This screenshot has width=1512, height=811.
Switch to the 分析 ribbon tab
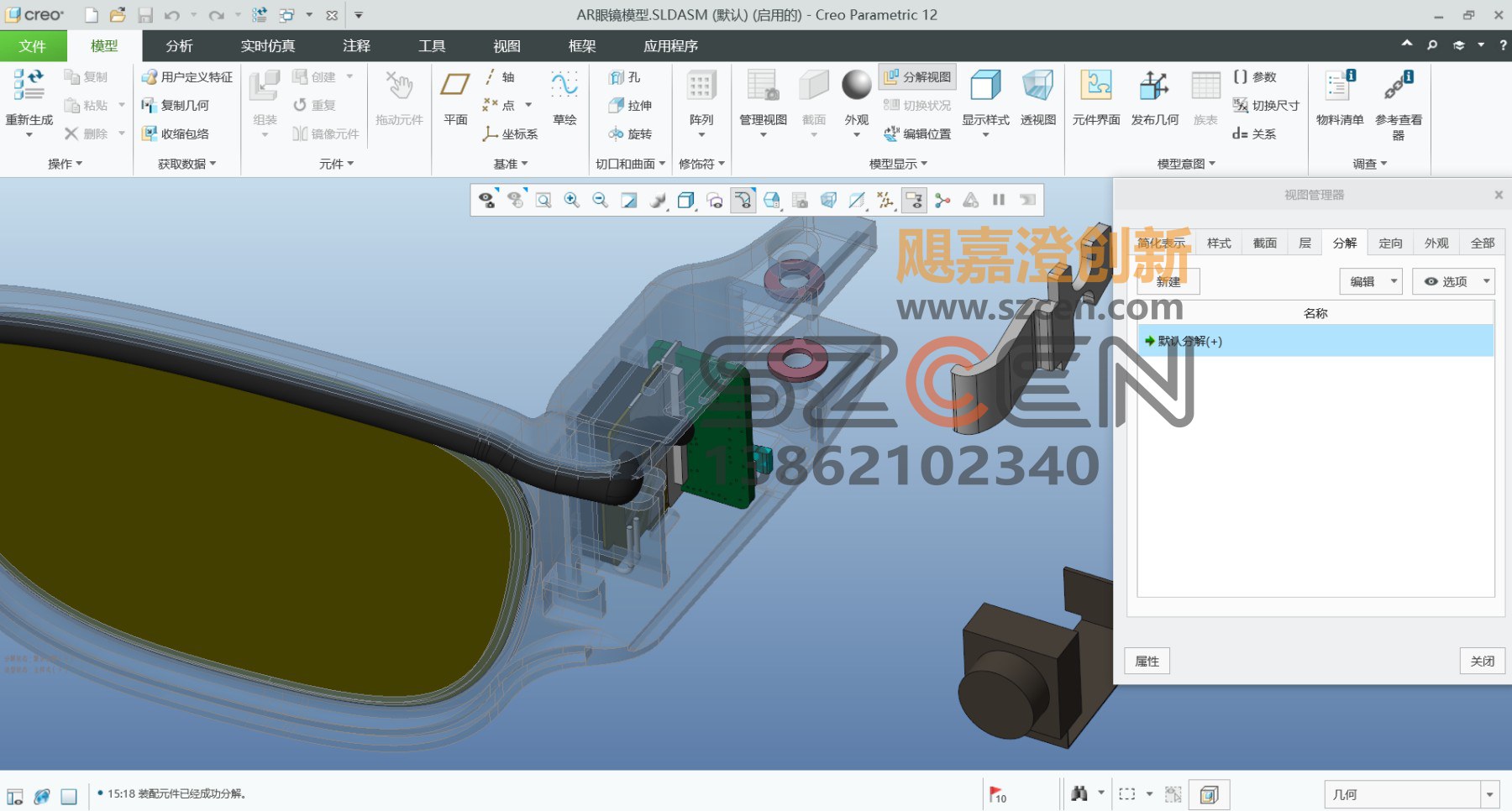[179, 45]
